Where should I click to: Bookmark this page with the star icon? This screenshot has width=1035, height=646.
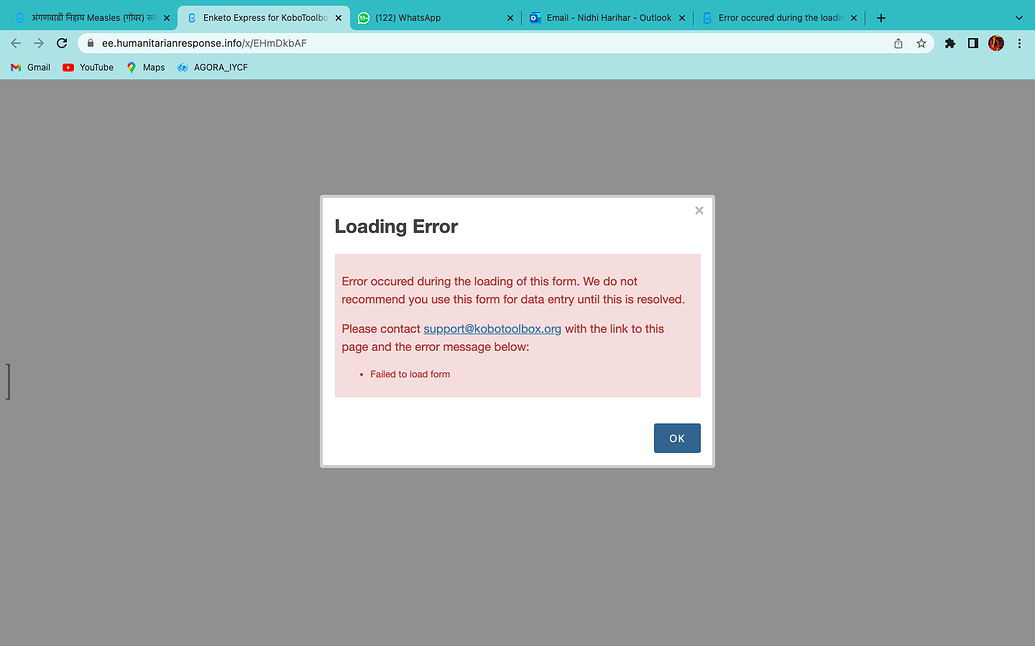click(920, 43)
